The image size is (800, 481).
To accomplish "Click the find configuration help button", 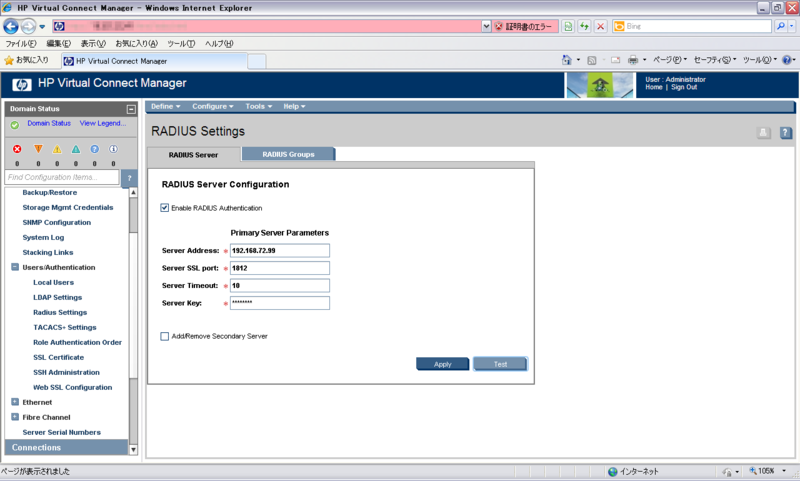I will tap(129, 178).
